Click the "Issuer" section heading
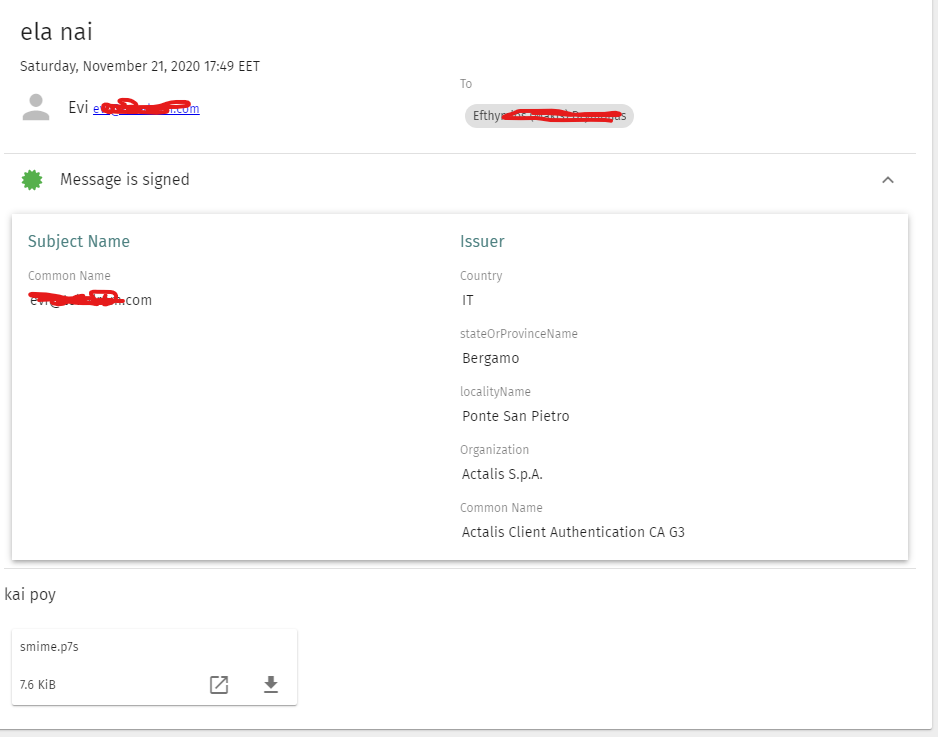This screenshot has height=737, width=938. (482, 241)
